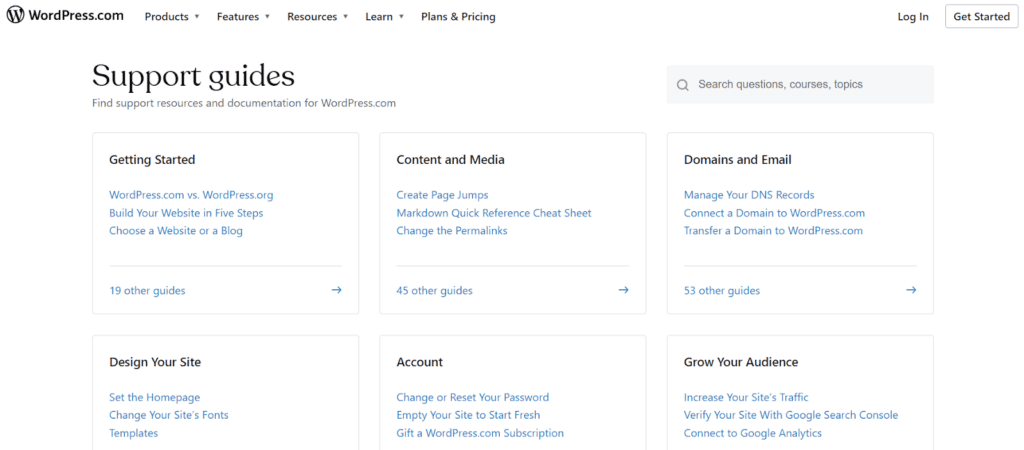The height and width of the screenshot is (450, 1024).
Task: Open Connect to Google Analytics guide
Action: click(752, 433)
